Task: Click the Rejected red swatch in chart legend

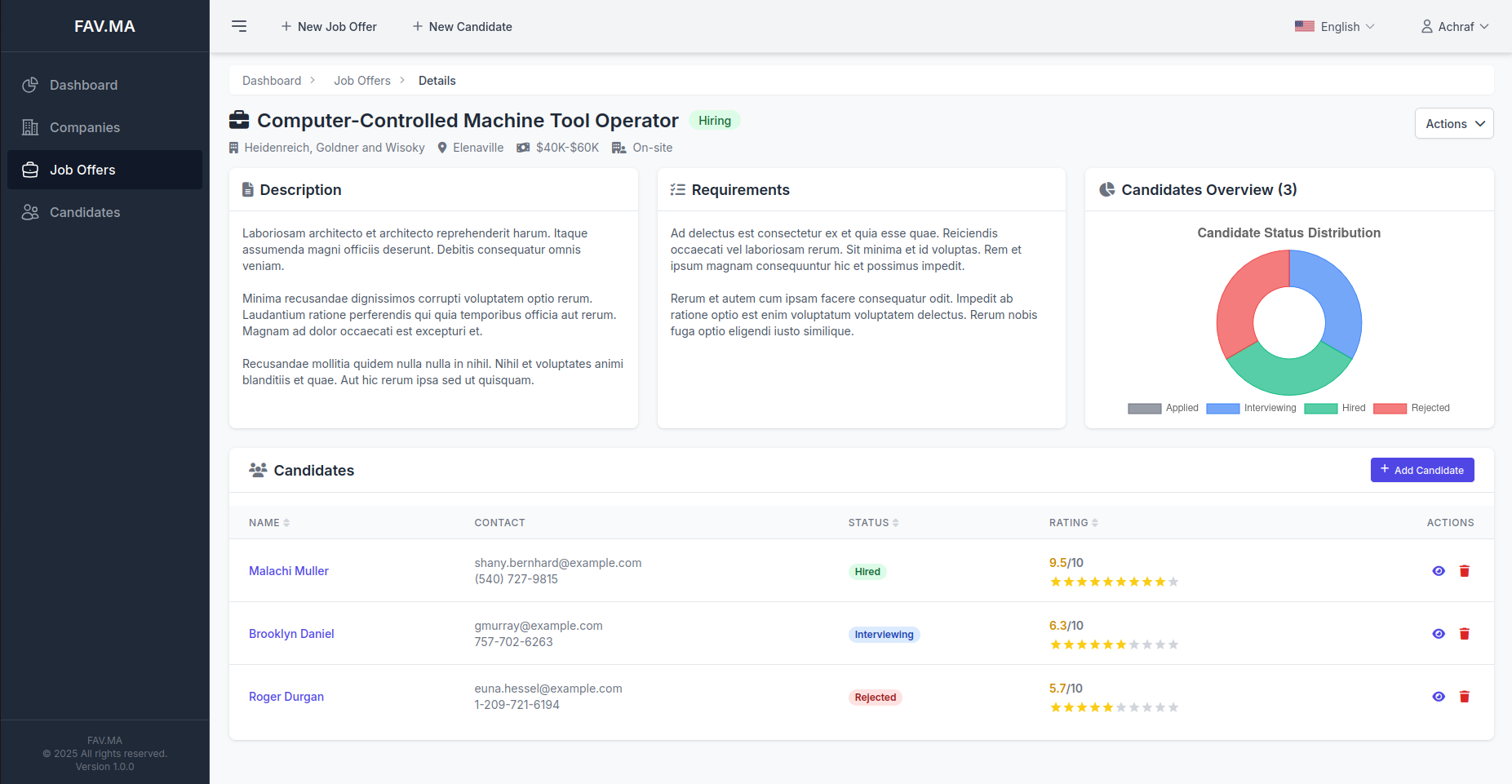Action: (1390, 408)
